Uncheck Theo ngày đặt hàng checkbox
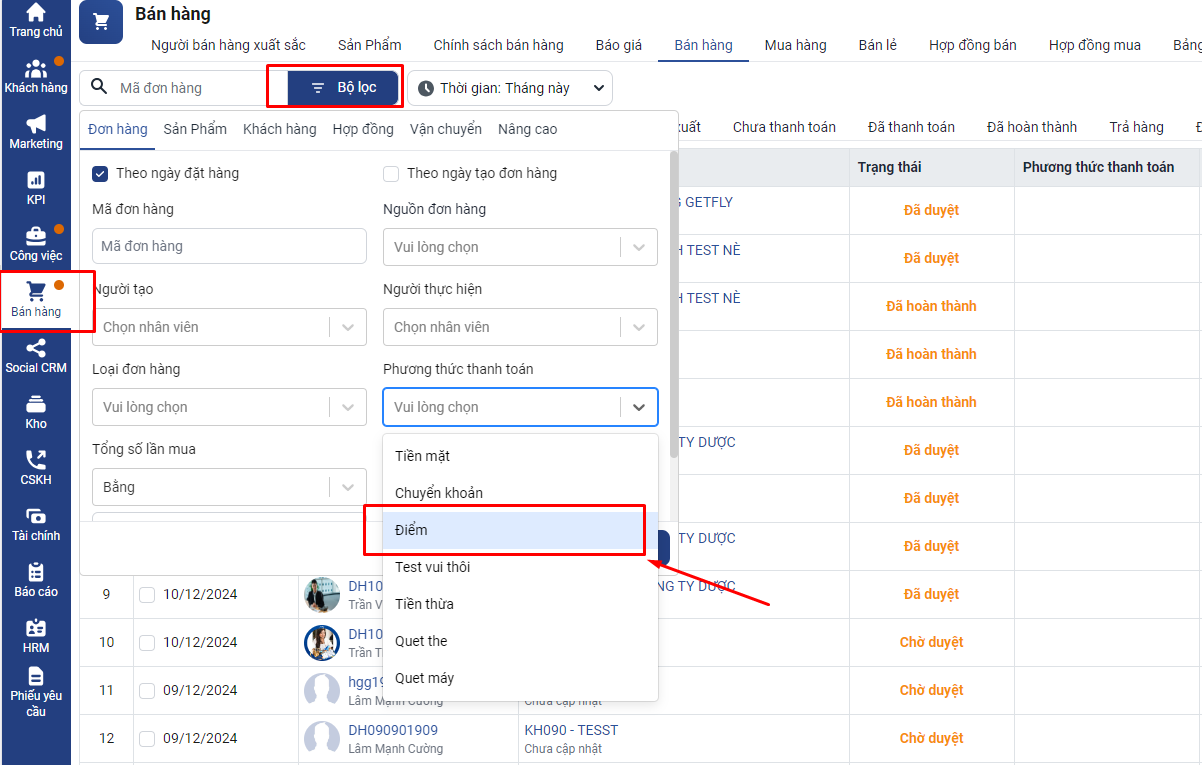This screenshot has height=765, width=1202. [x=100, y=174]
